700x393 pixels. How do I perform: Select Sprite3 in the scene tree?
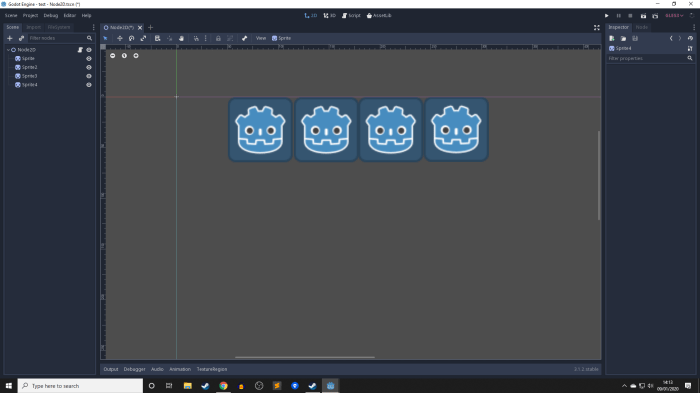coord(29,76)
